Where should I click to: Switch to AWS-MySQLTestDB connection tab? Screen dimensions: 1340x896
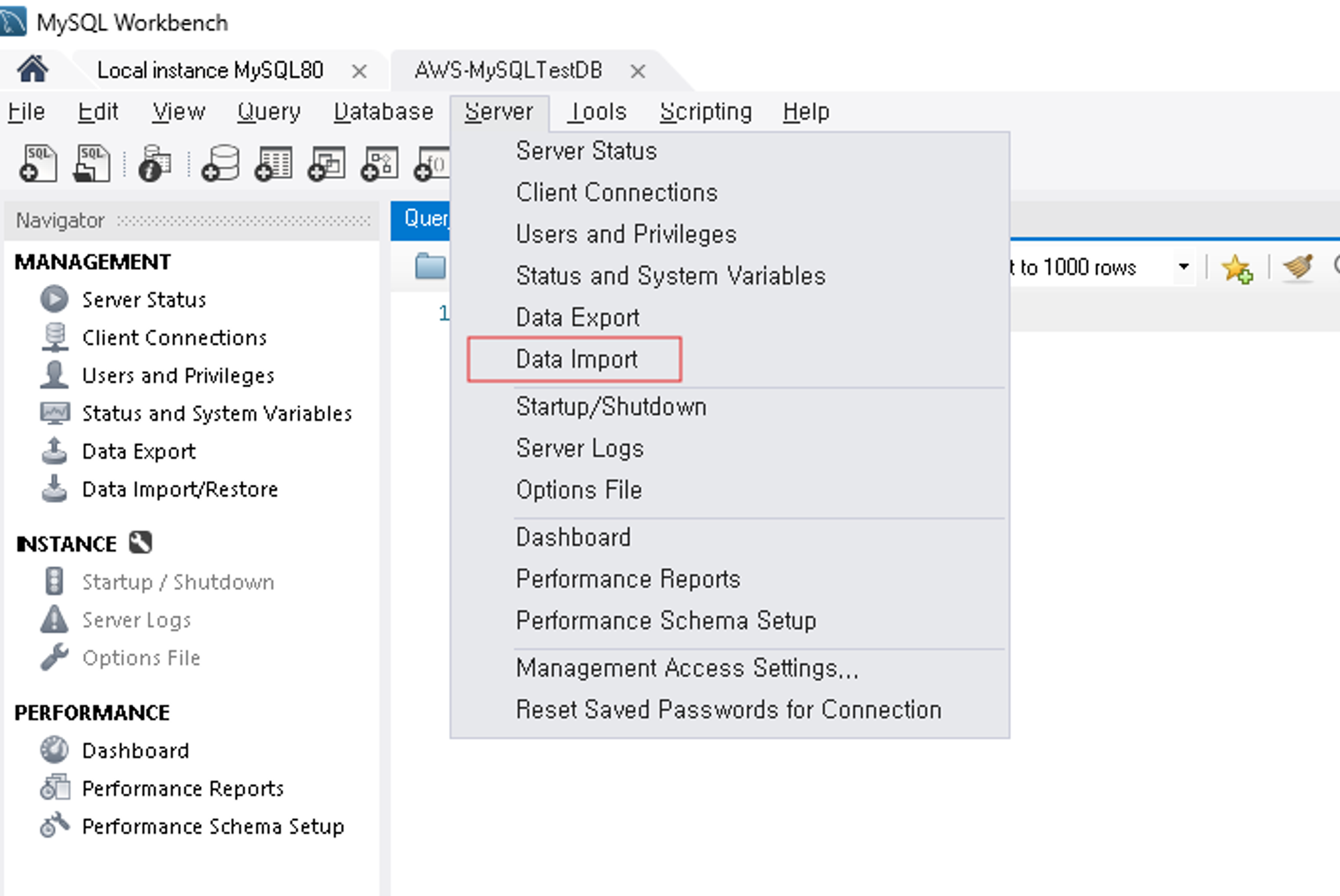click(x=508, y=70)
